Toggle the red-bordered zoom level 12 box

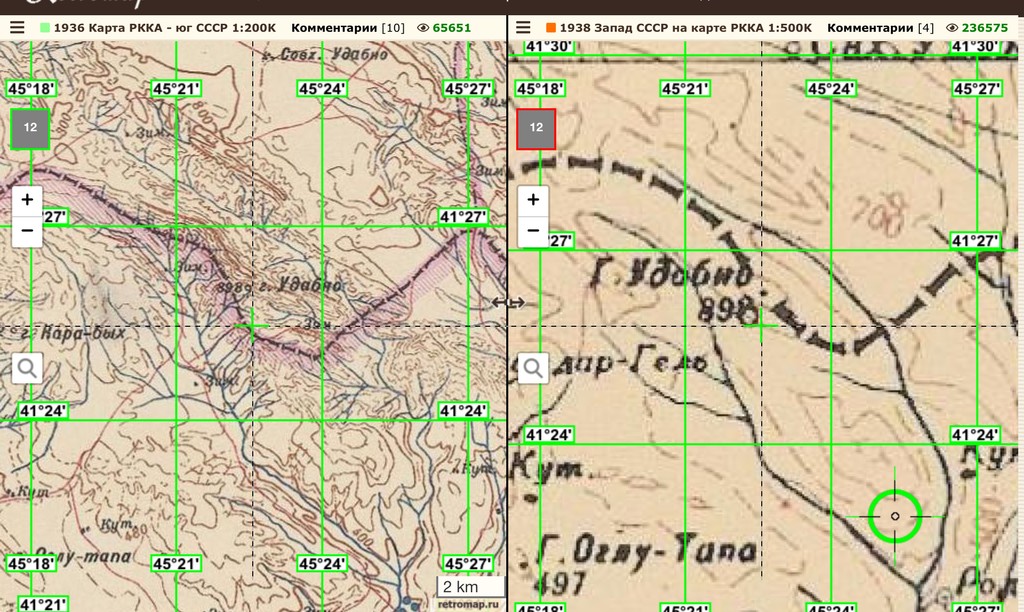(x=536, y=128)
